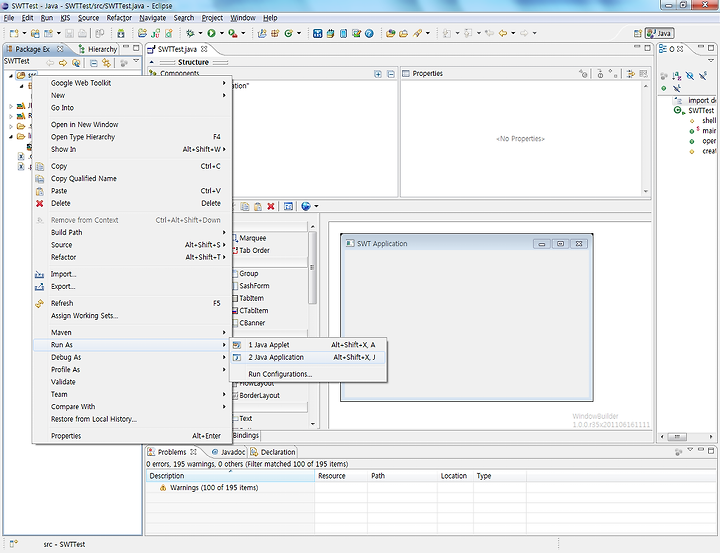Open the Window menu in the menu bar
Screen dimensions: 720x553
pos(242,18)
